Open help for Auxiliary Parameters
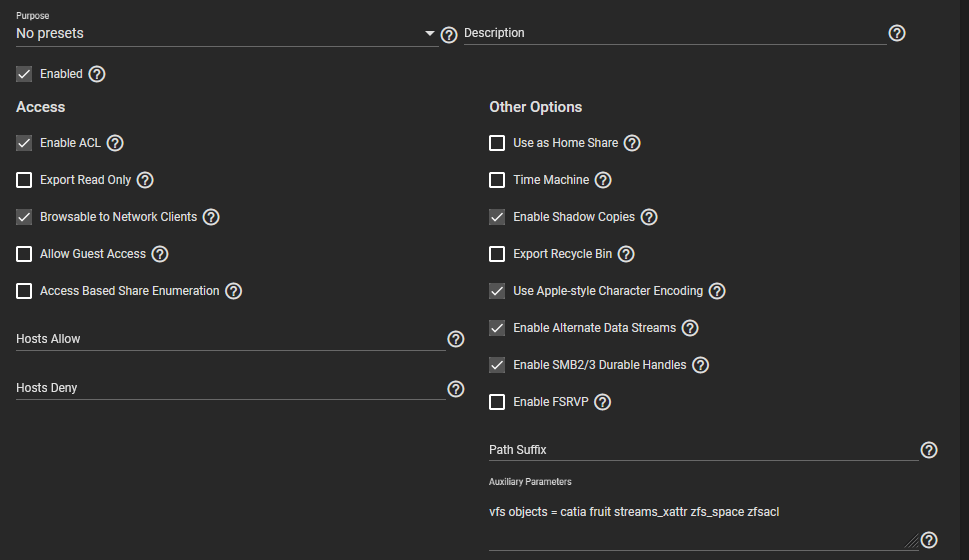This screenshot has width=969, height=560. tap(929, 540)
